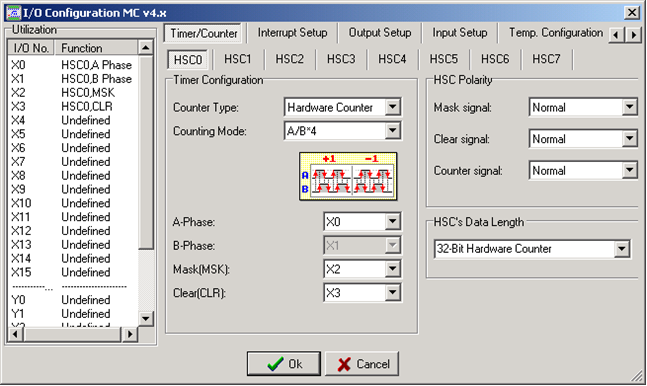647x386 pixels.
Task: Select the HSC6 sub-tab
Action: pyautogui.click(x=495, y=59)
